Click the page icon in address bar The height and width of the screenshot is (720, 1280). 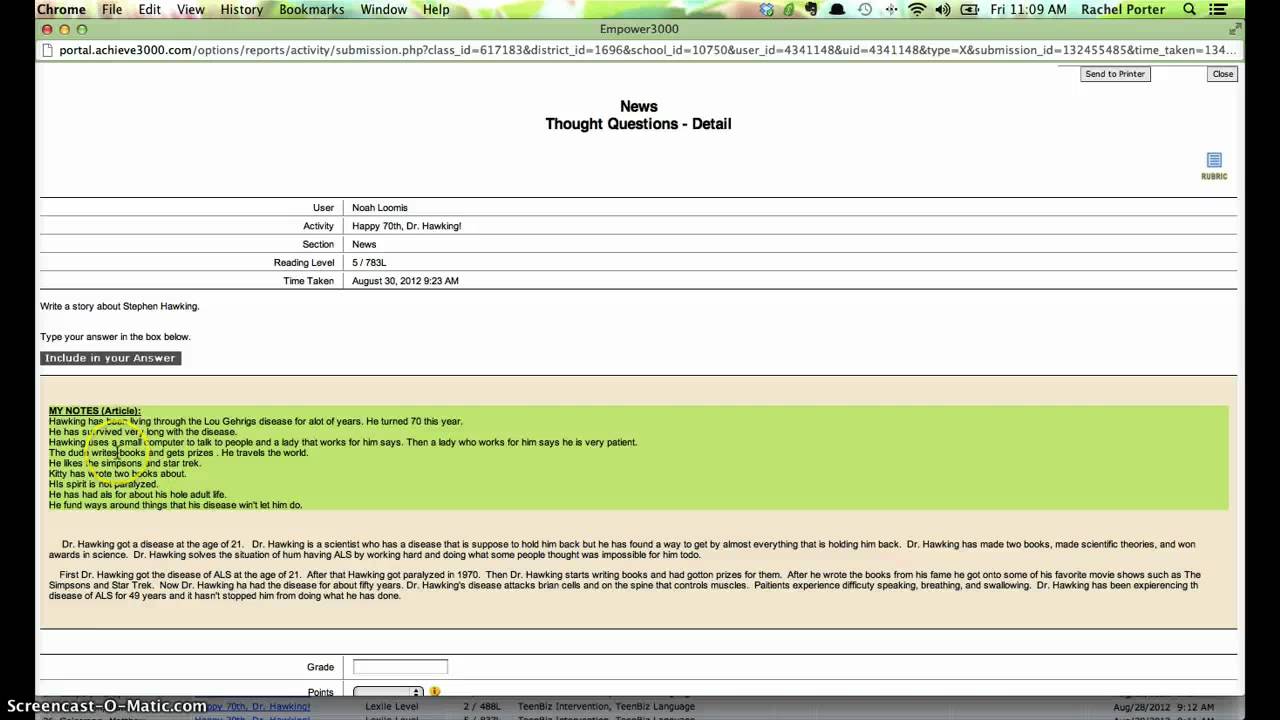pos(47,50)
